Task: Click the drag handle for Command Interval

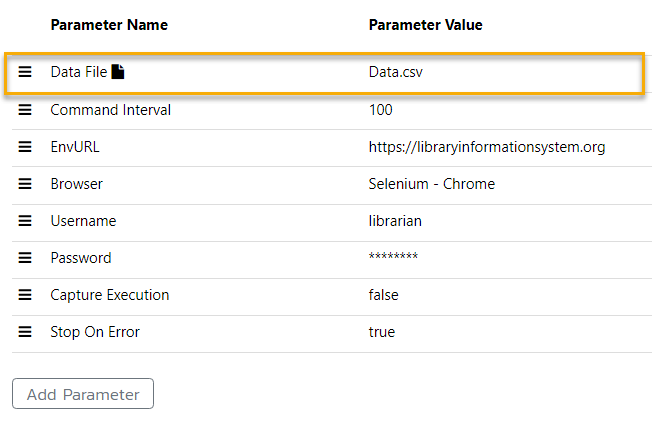Action: 25,110
